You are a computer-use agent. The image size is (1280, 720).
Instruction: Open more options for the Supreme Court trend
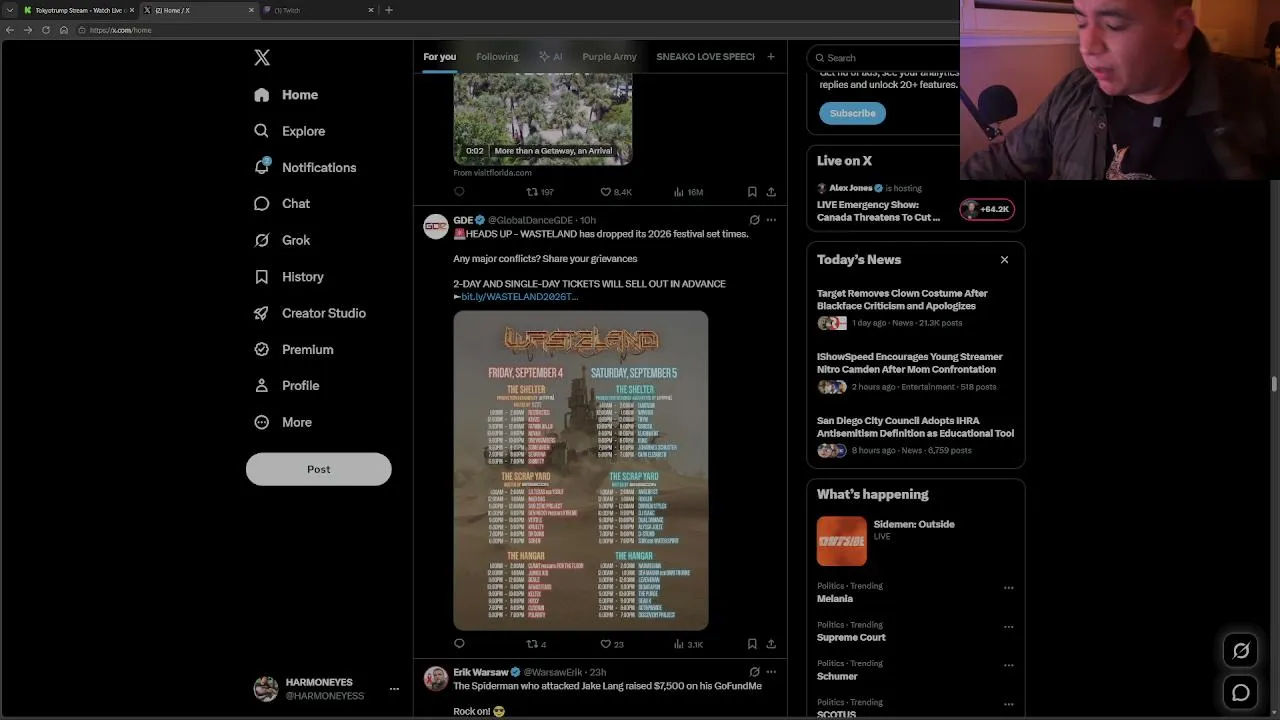pos(1008,627)
